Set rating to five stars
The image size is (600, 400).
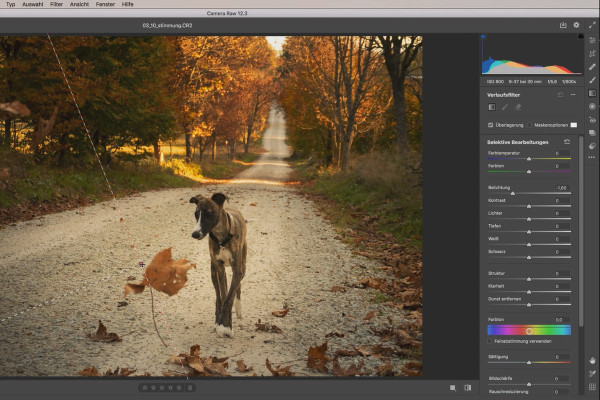click(179, 388)
